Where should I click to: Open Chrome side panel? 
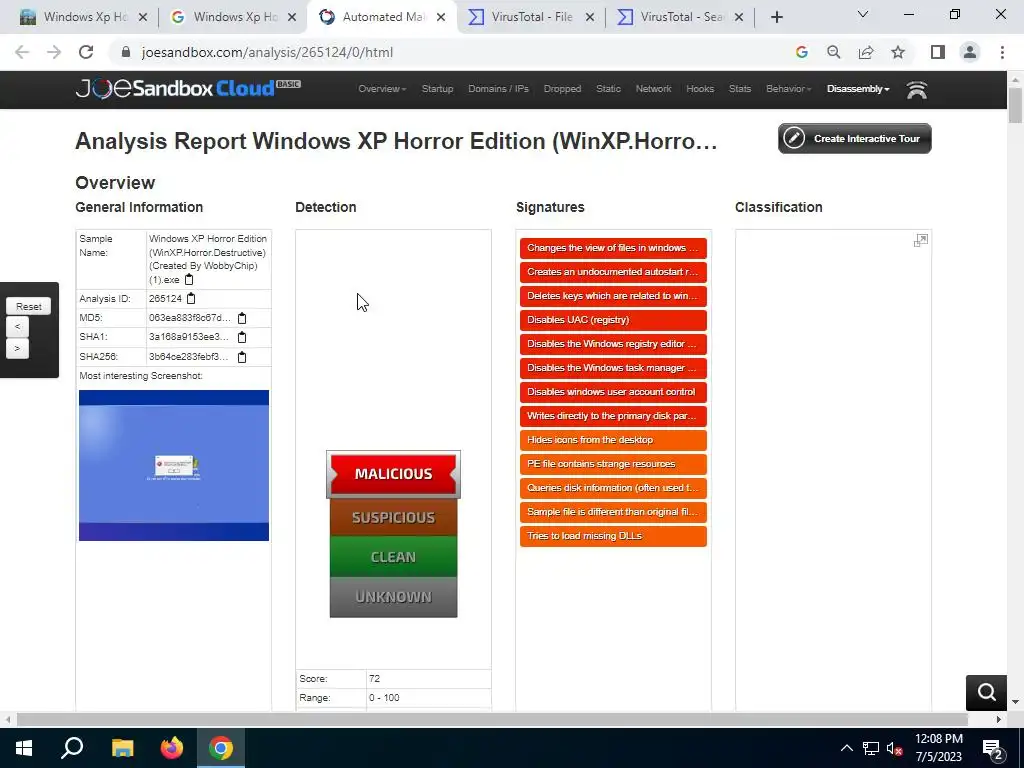point(938,52)
